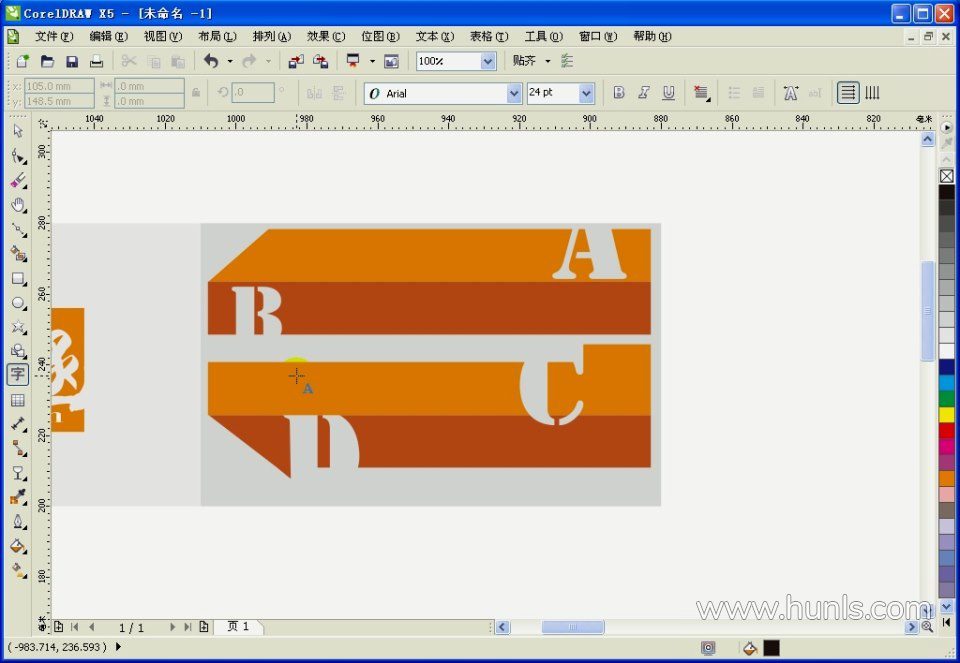This screenshot has width=960, height=663.
Task: Select the Ellipse tool
Action: click(x=18, y=303)
